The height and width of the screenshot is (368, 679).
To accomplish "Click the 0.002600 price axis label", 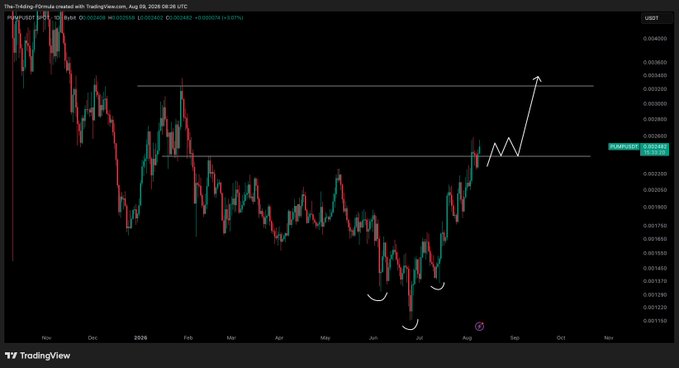I will click(655, 136).
